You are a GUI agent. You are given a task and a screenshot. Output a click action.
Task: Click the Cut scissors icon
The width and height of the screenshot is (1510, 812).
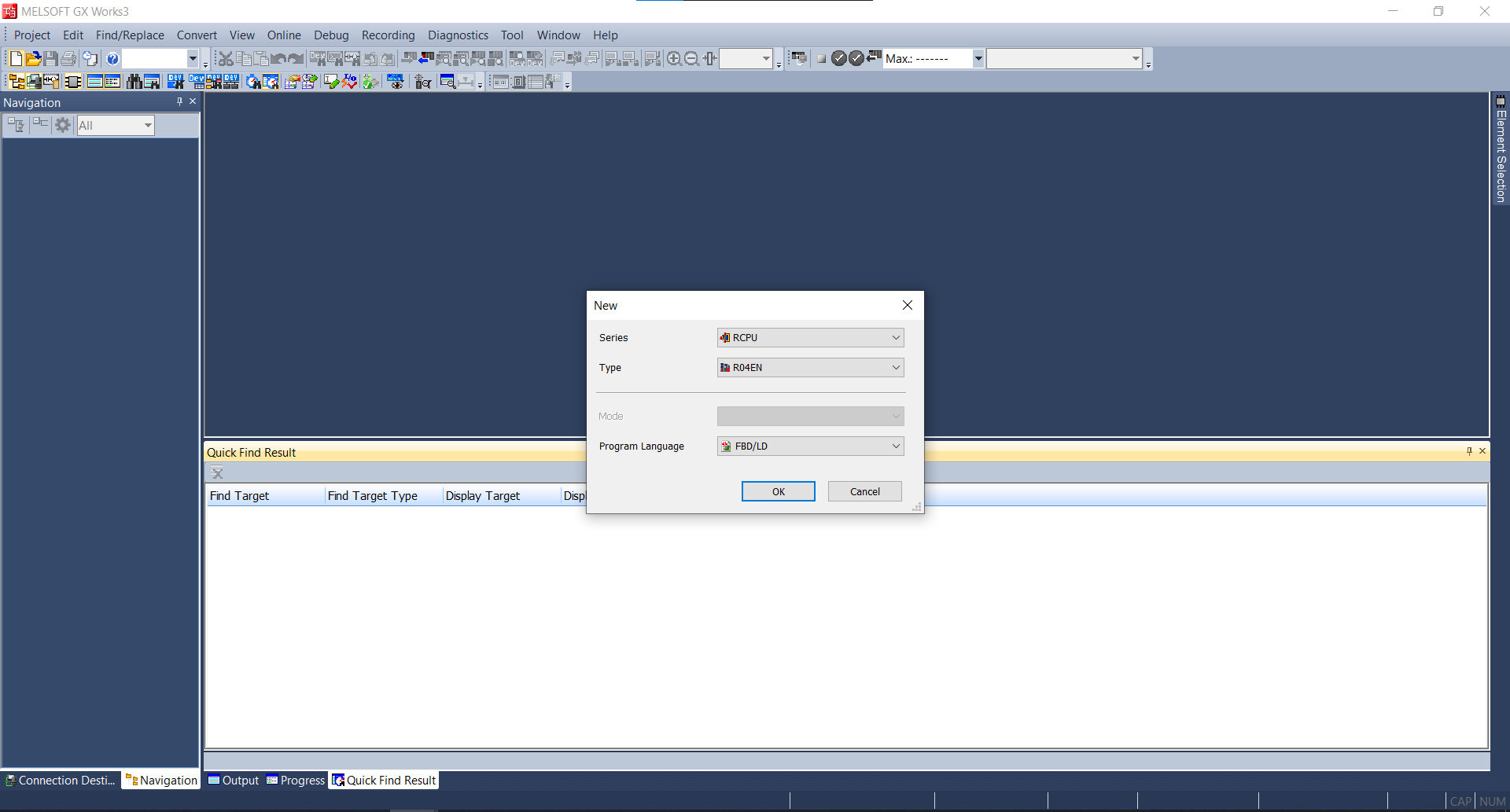tap(226, 58)
